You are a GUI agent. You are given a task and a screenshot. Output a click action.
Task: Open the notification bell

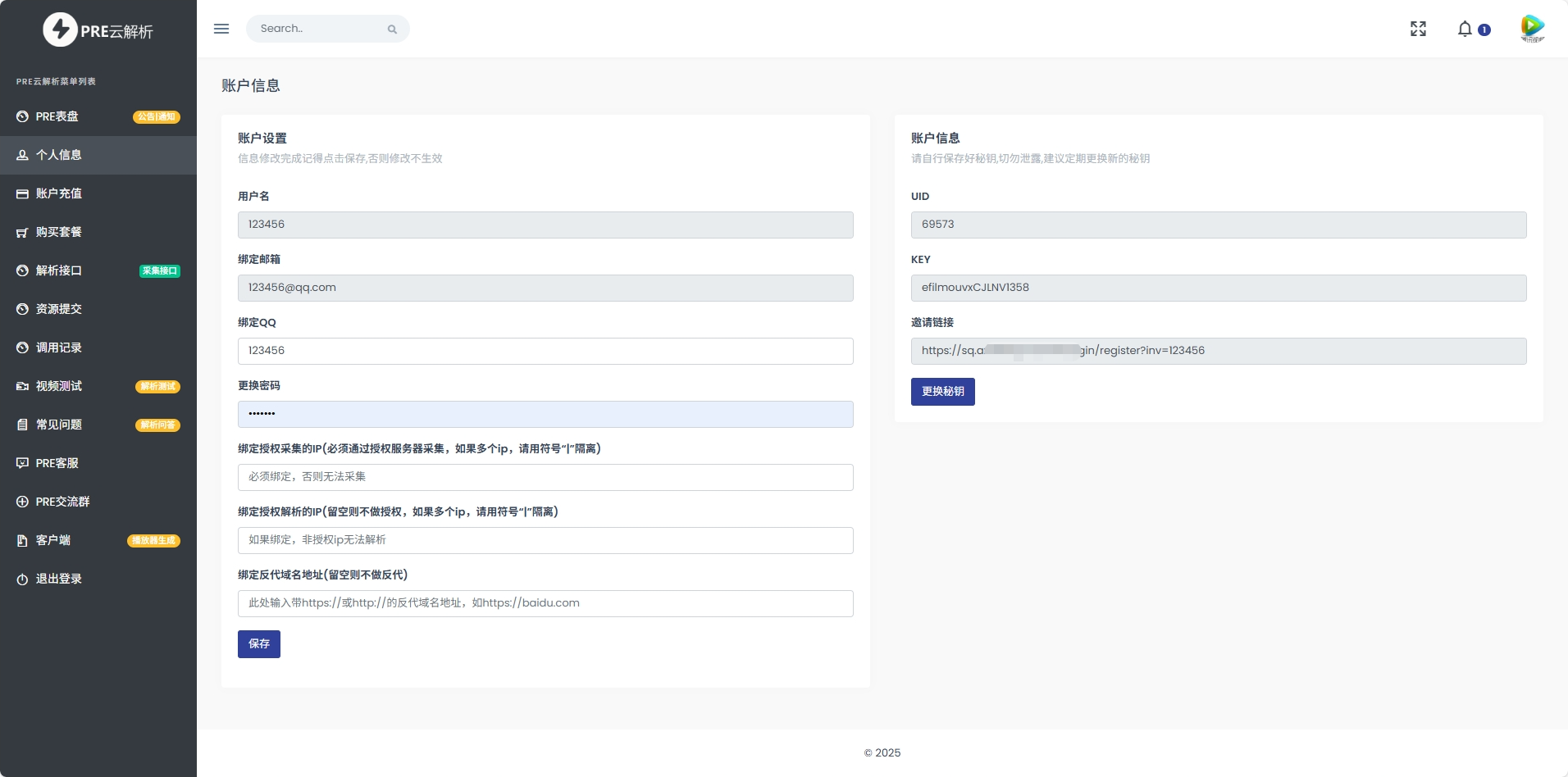(x=1465, y=30)
